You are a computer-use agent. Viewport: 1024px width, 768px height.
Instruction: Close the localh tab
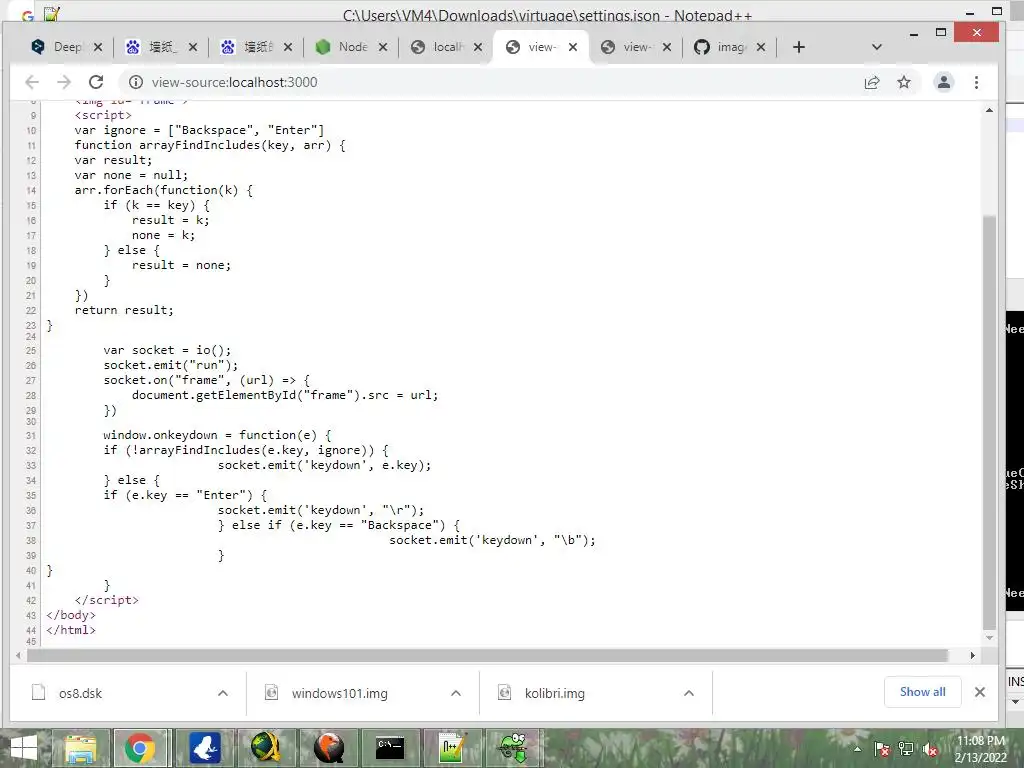[478, 47]
